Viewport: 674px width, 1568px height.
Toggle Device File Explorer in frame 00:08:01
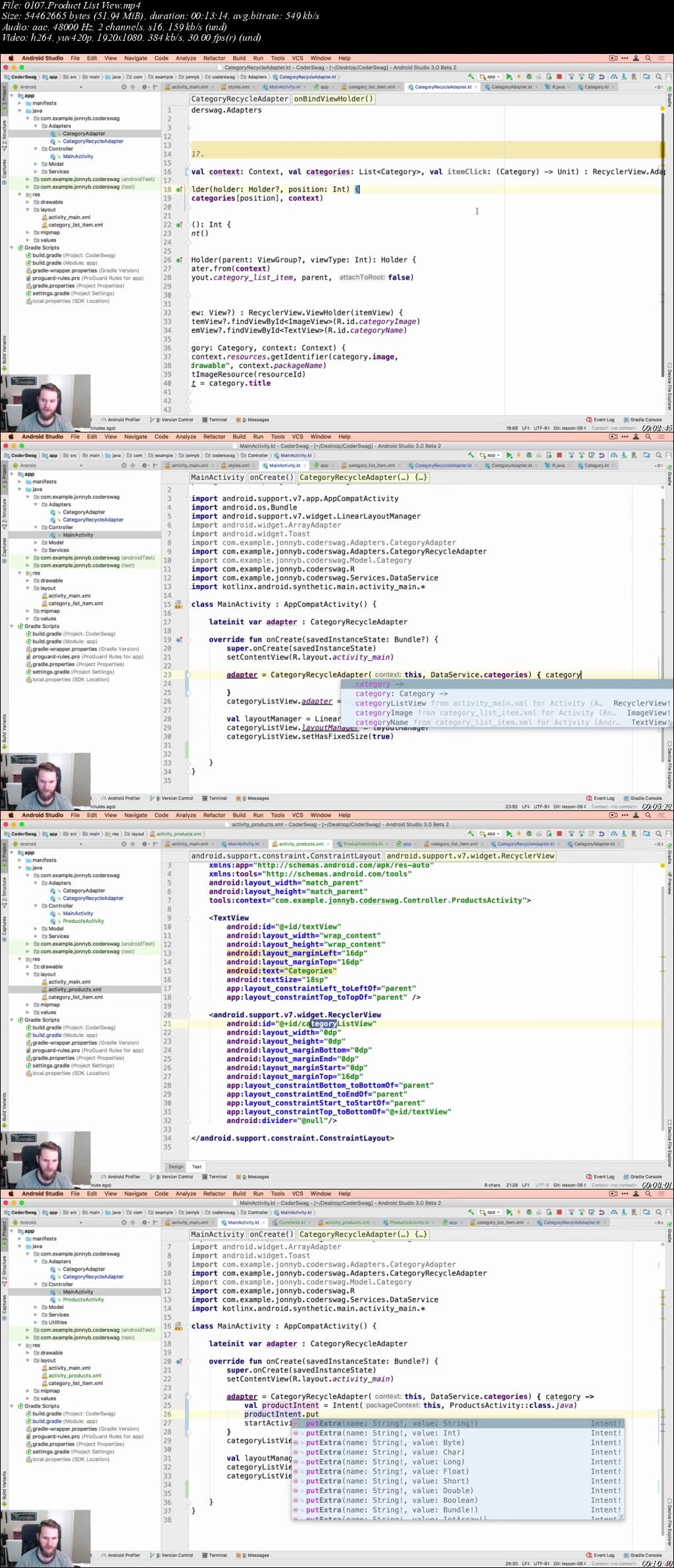(669, 1144)
